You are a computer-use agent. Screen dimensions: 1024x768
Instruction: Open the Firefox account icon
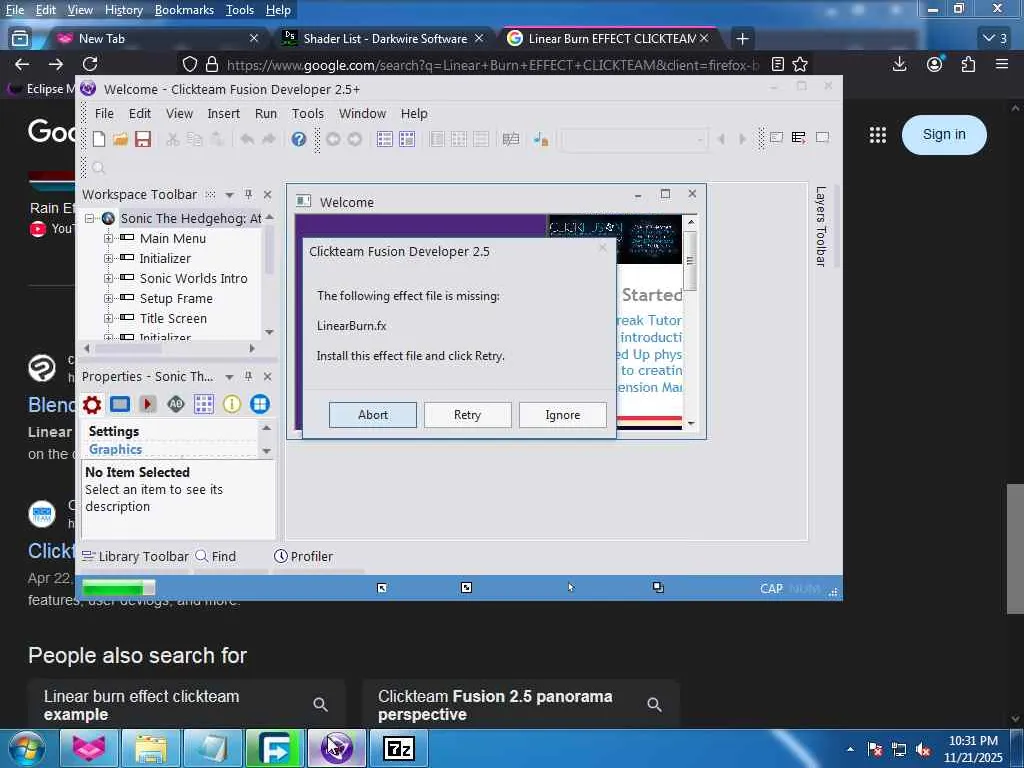point(935,64)
